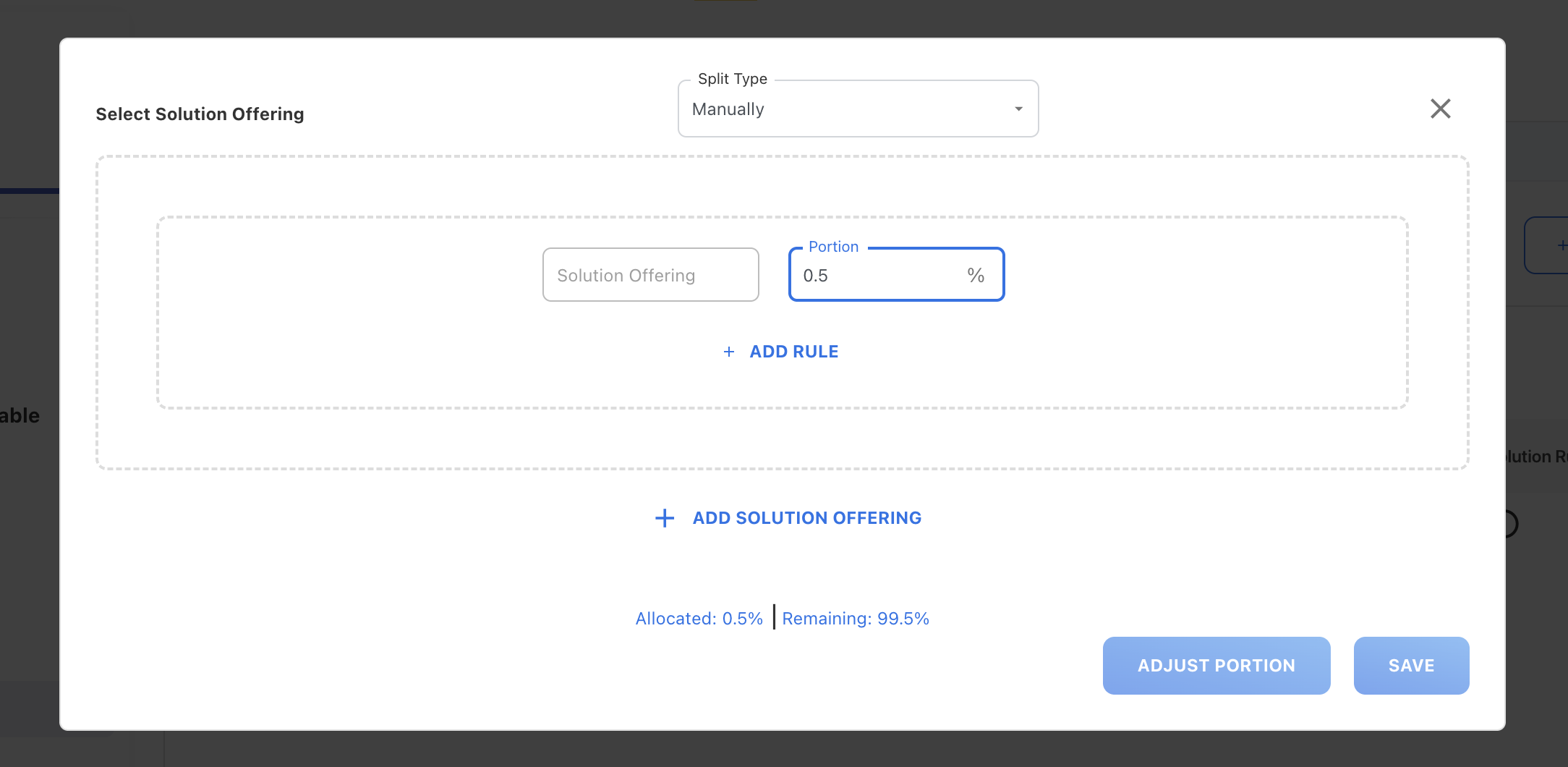Click the Add Rule text link
The height and width of the screenshot is (767, 1568).
pos(793,352)
